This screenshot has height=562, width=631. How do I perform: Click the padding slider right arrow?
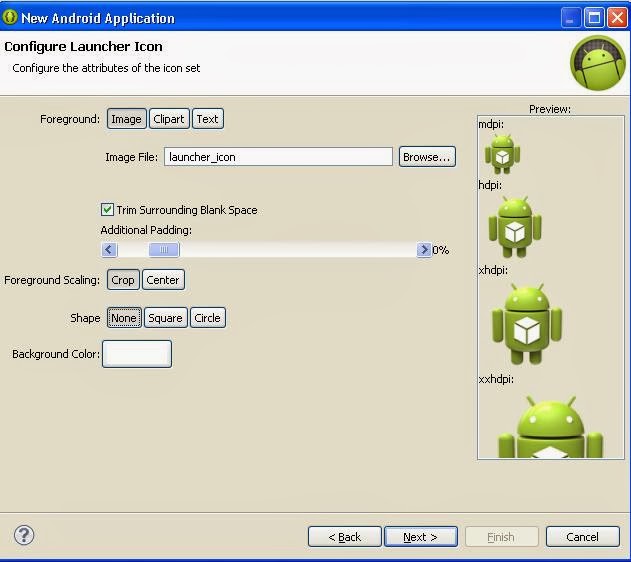point(424,250)
